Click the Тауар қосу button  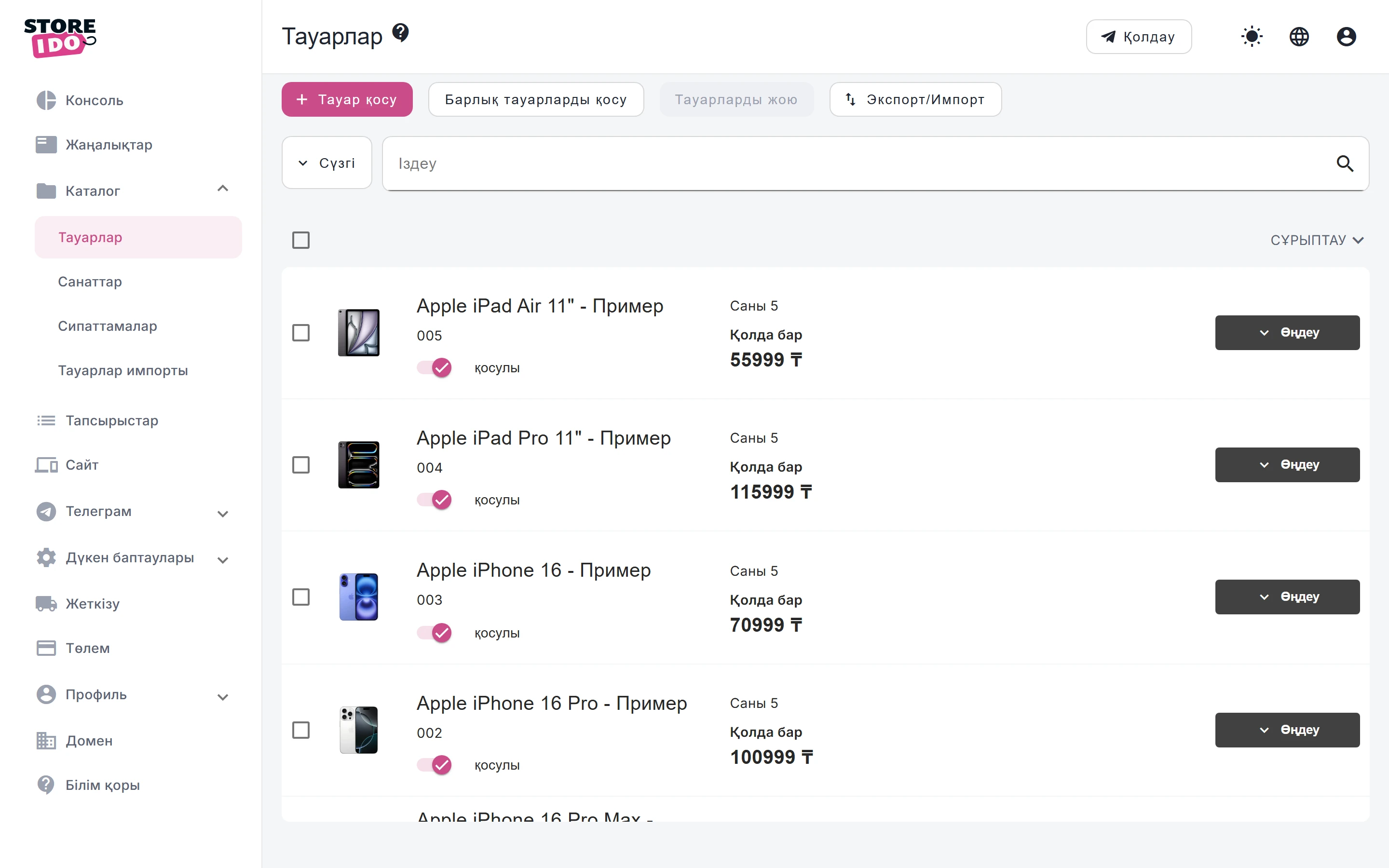(x=347, y=99)
